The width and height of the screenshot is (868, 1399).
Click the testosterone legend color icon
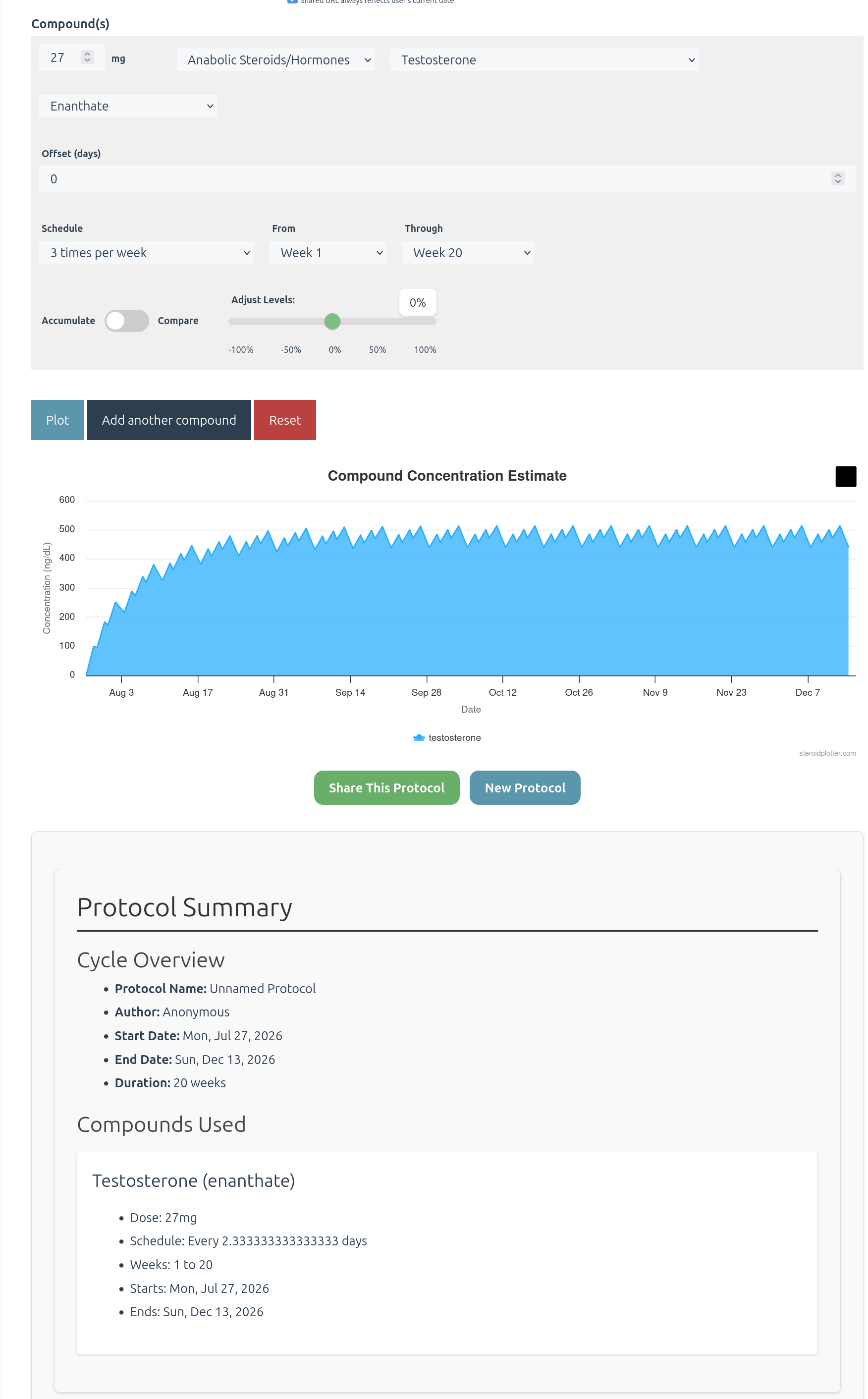[x=419, y=738]
